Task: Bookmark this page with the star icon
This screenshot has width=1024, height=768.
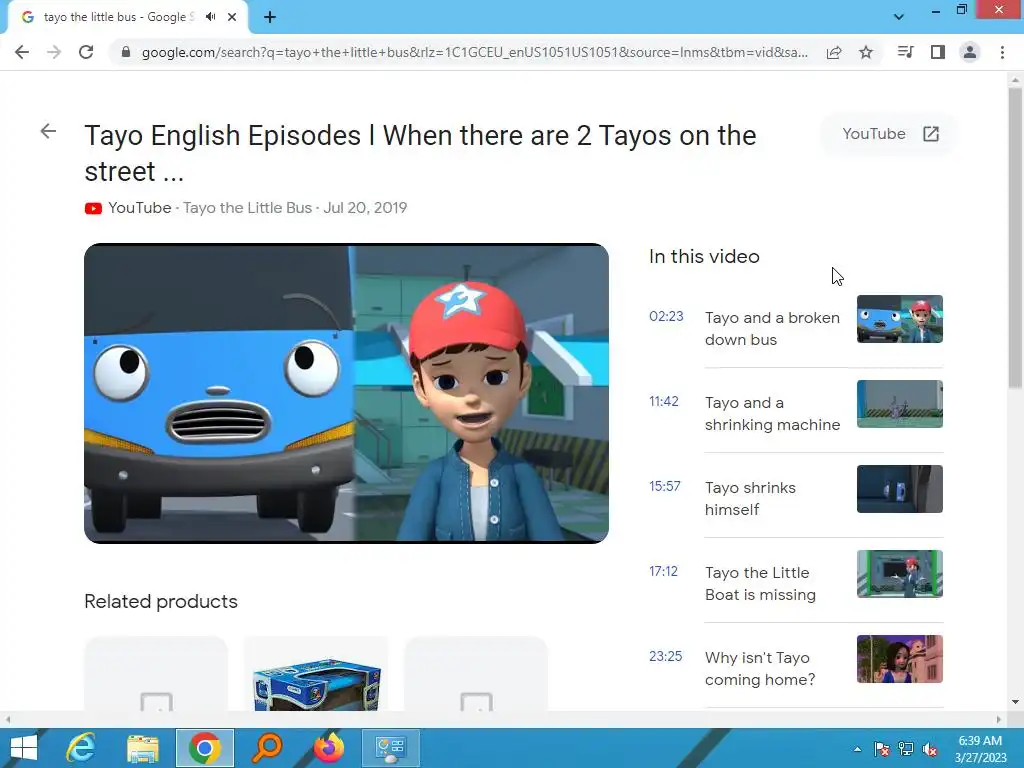Action: (x=866, y=52)
